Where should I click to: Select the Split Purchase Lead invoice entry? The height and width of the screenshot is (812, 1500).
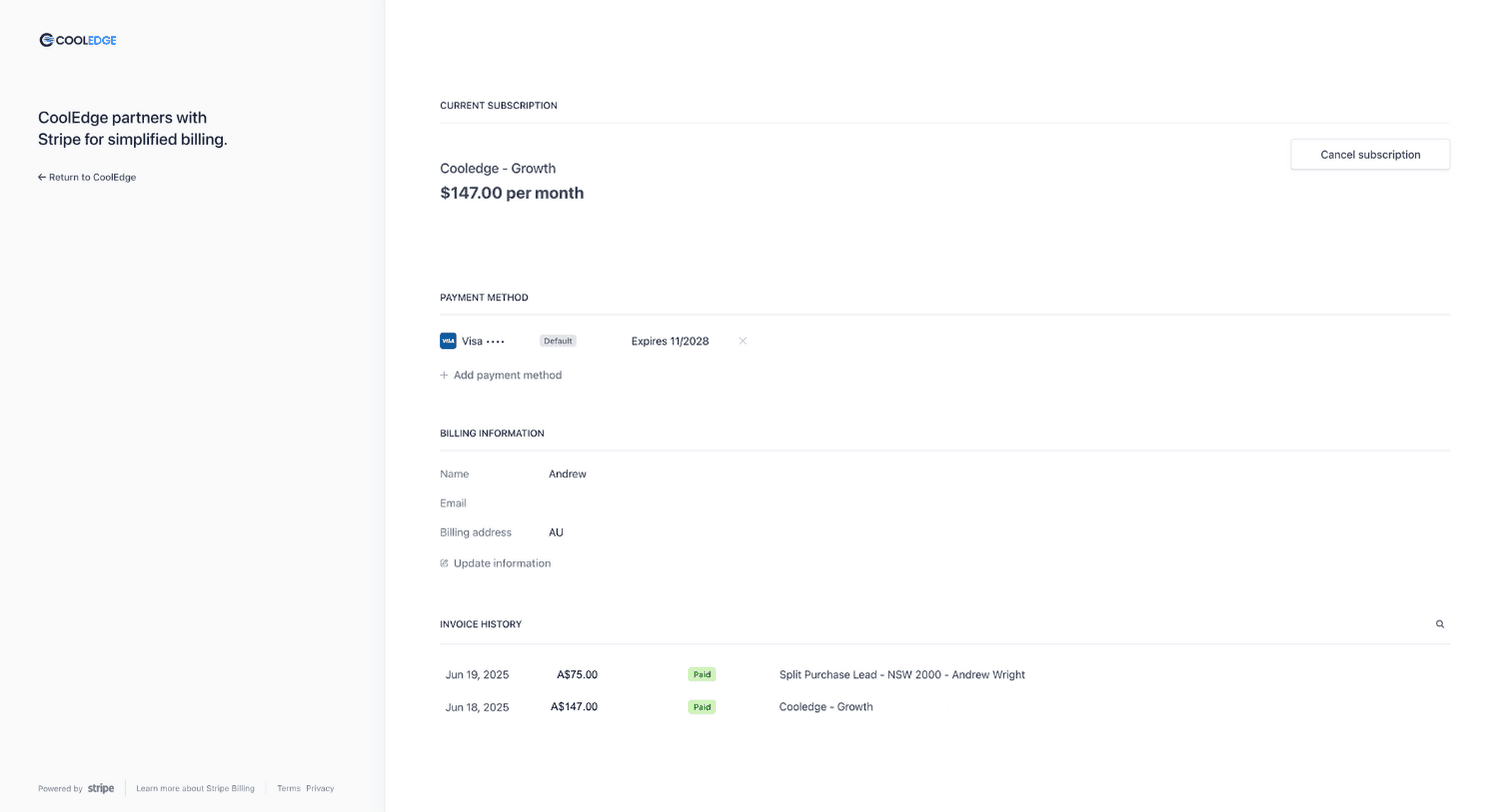coord(901,674)
